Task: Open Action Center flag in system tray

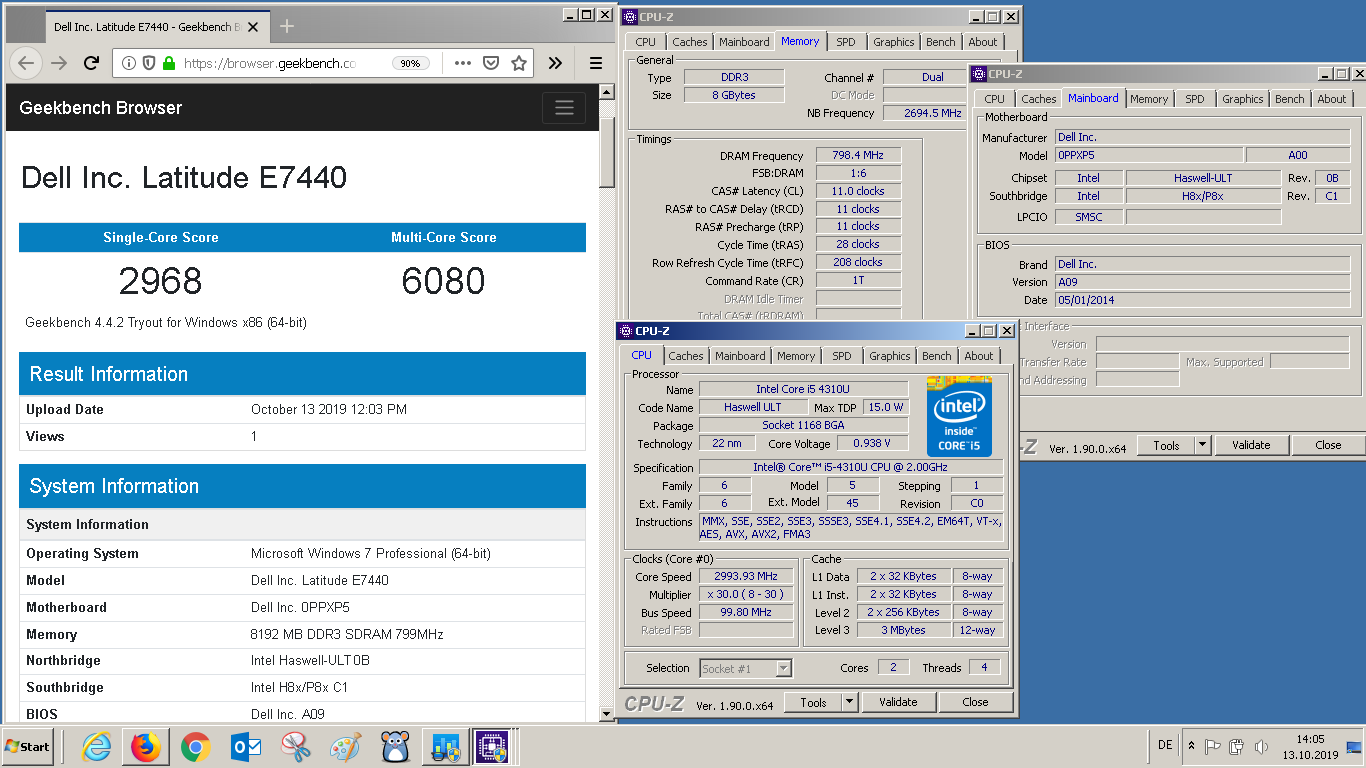Action: (1212, 746)
